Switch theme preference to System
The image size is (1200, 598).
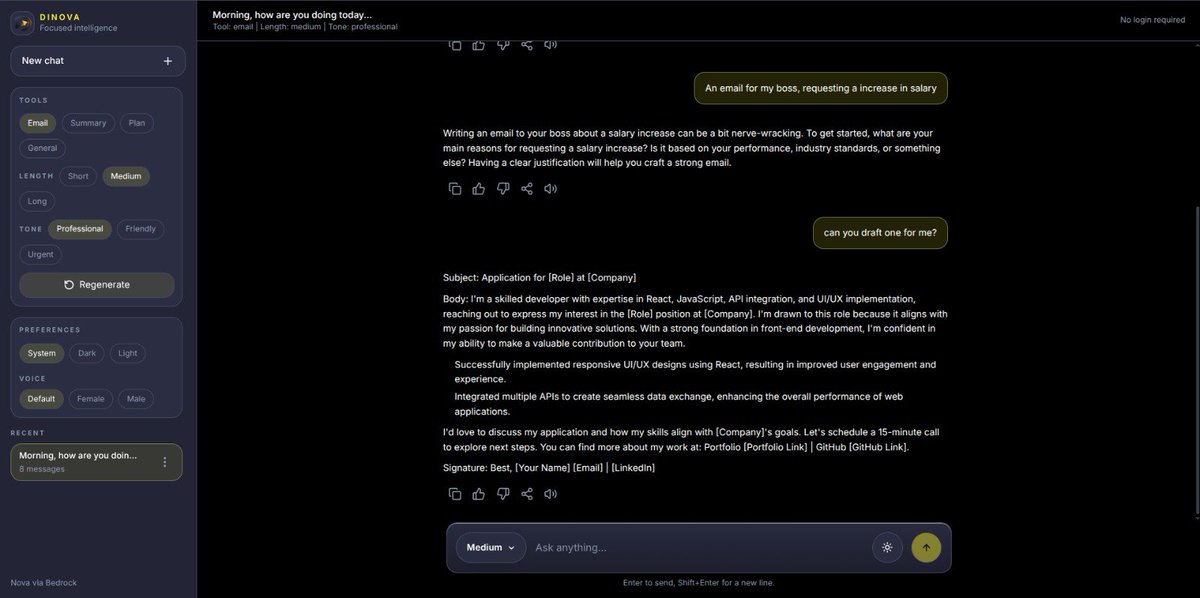[x=42, y=353]
